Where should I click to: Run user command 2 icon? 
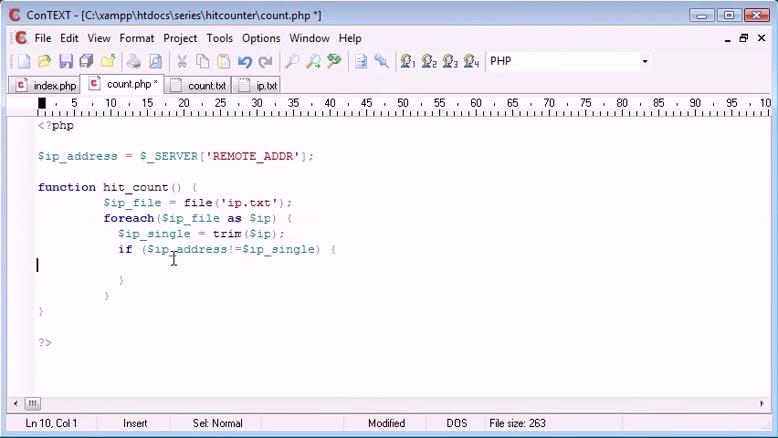click(429, 62)
